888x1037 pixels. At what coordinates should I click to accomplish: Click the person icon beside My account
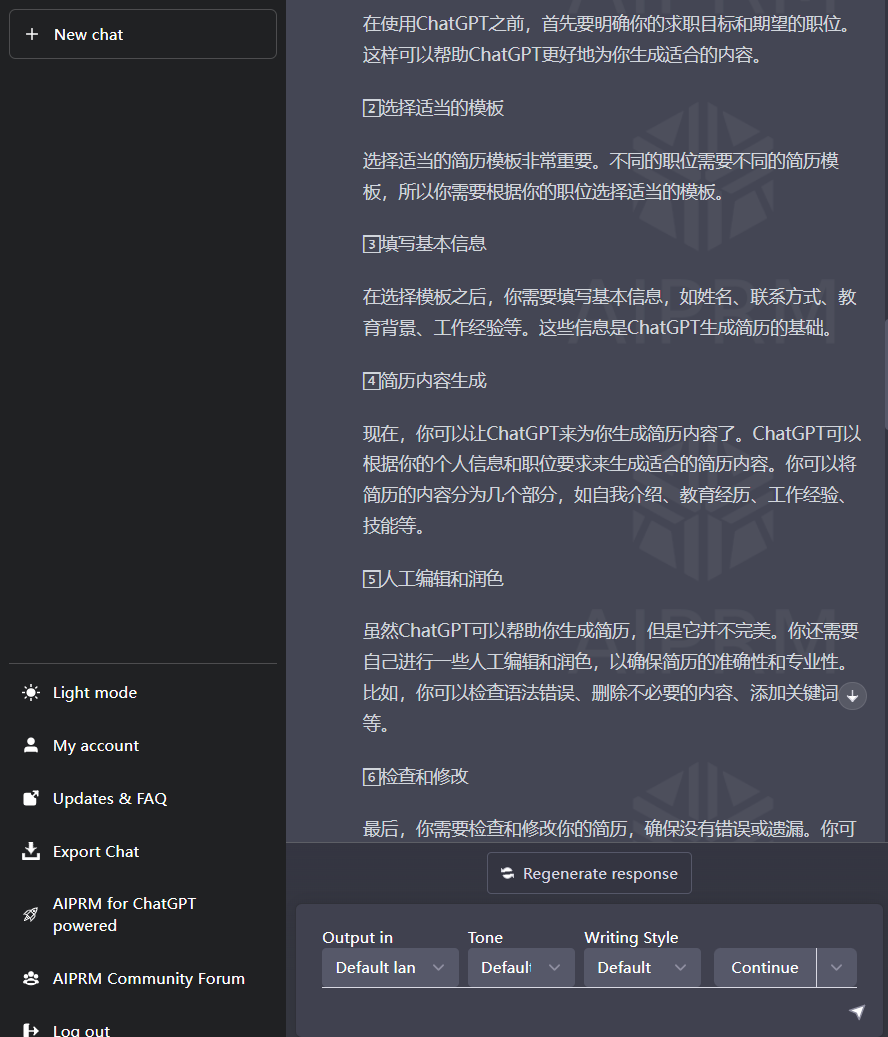click(x=29, y=745)
